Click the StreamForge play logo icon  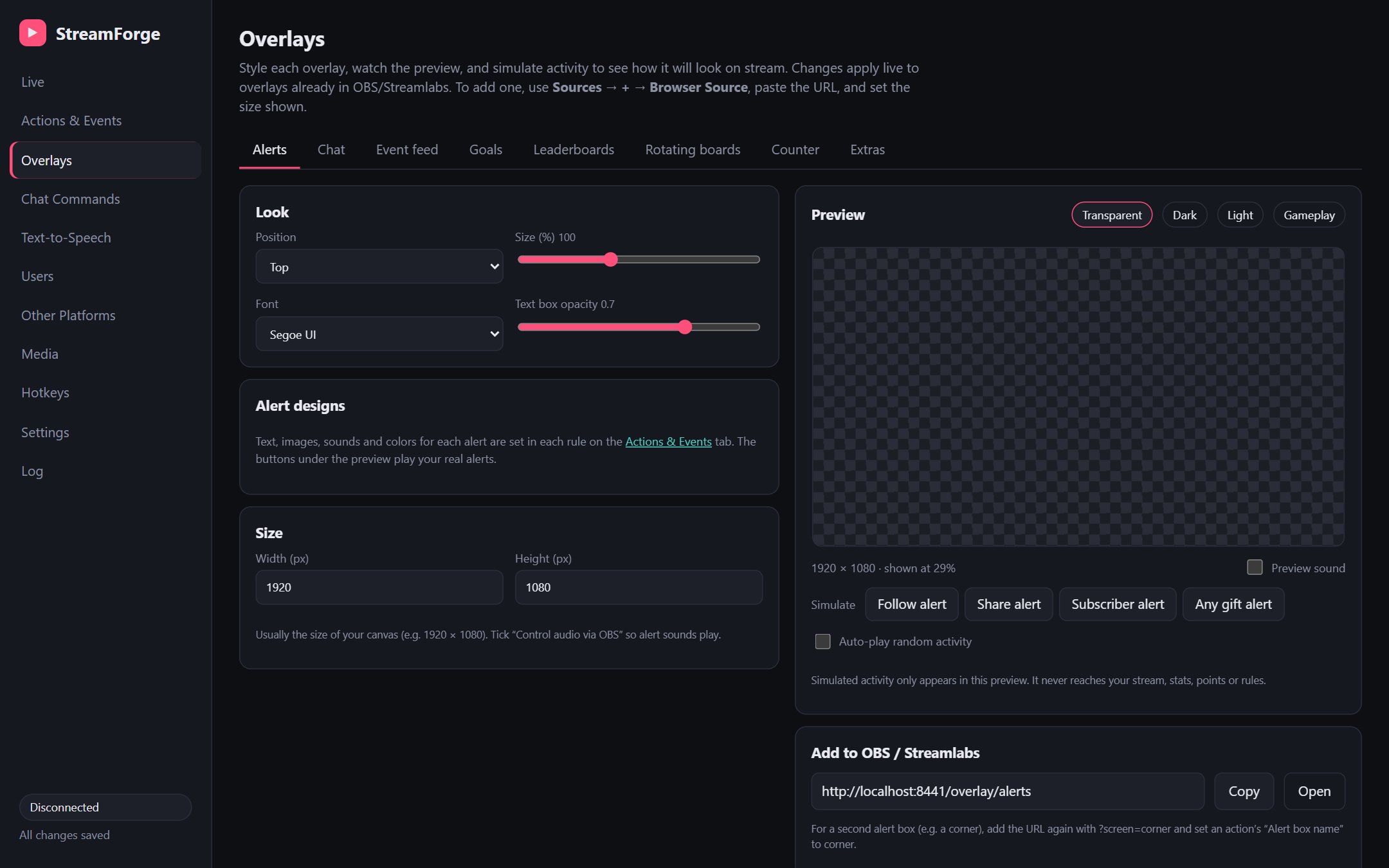click(32, 33)
